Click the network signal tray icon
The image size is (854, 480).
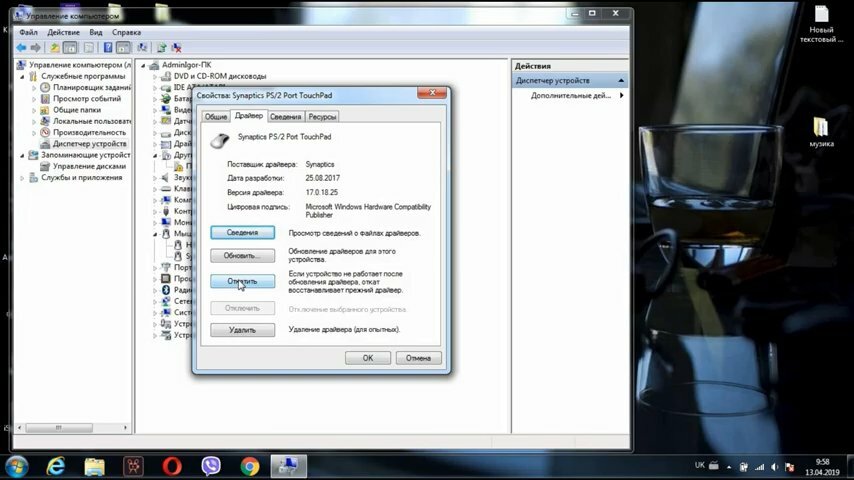(759, 467)
